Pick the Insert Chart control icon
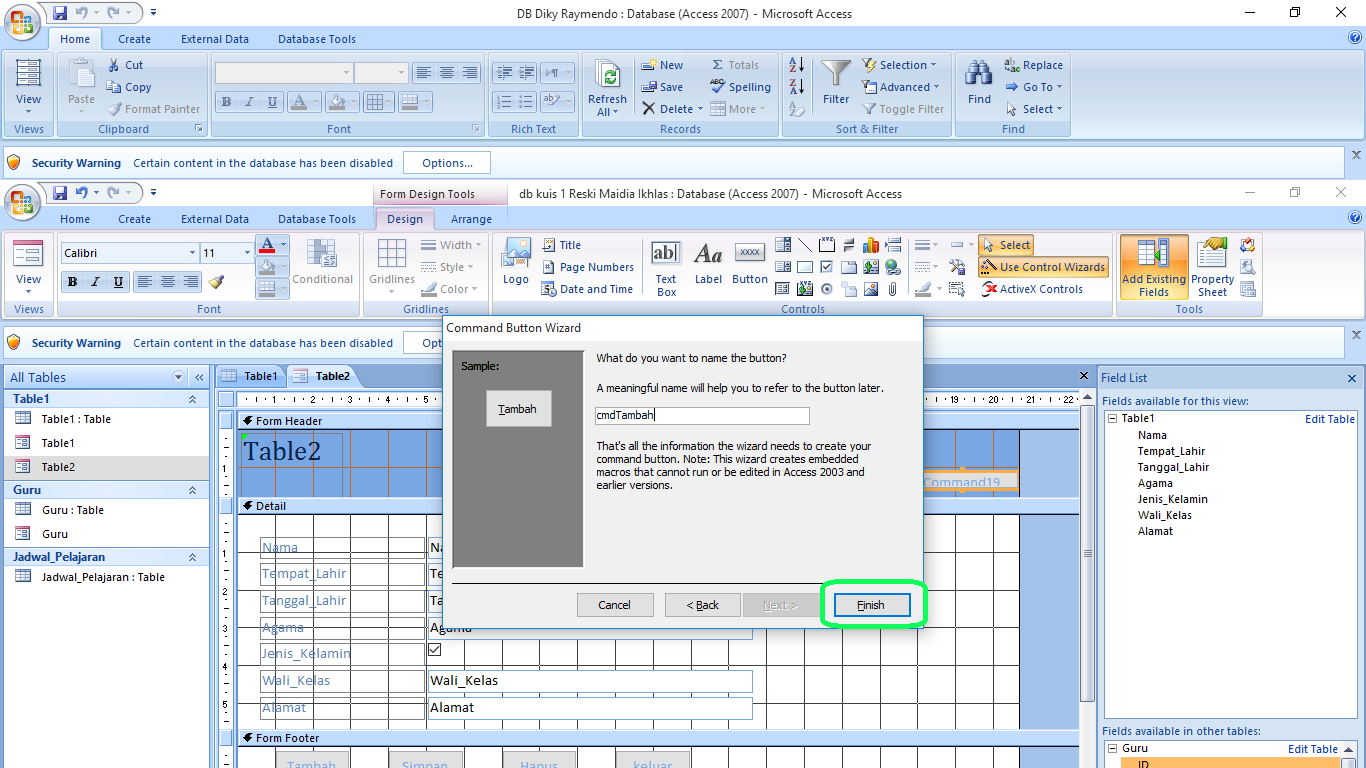The width and height of the screenshot is (1366, 768). click(870, 245)
